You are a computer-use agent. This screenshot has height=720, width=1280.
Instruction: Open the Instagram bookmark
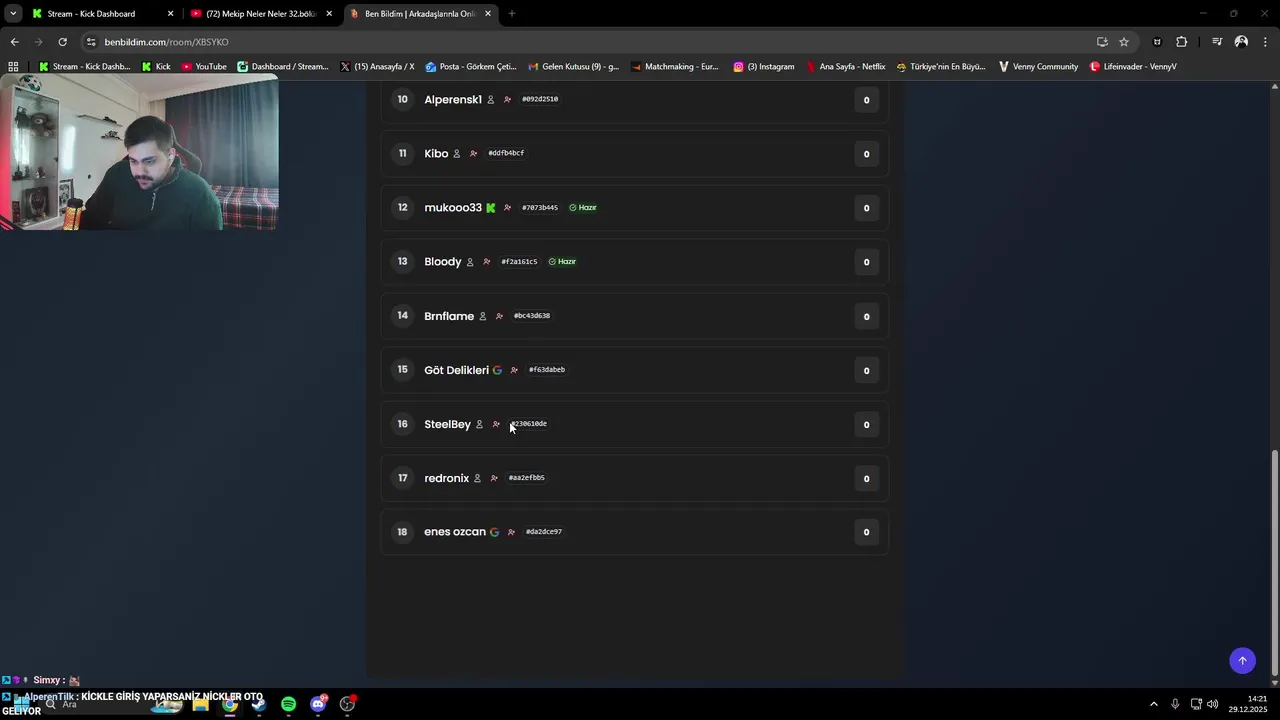click(x=764, y=67)
